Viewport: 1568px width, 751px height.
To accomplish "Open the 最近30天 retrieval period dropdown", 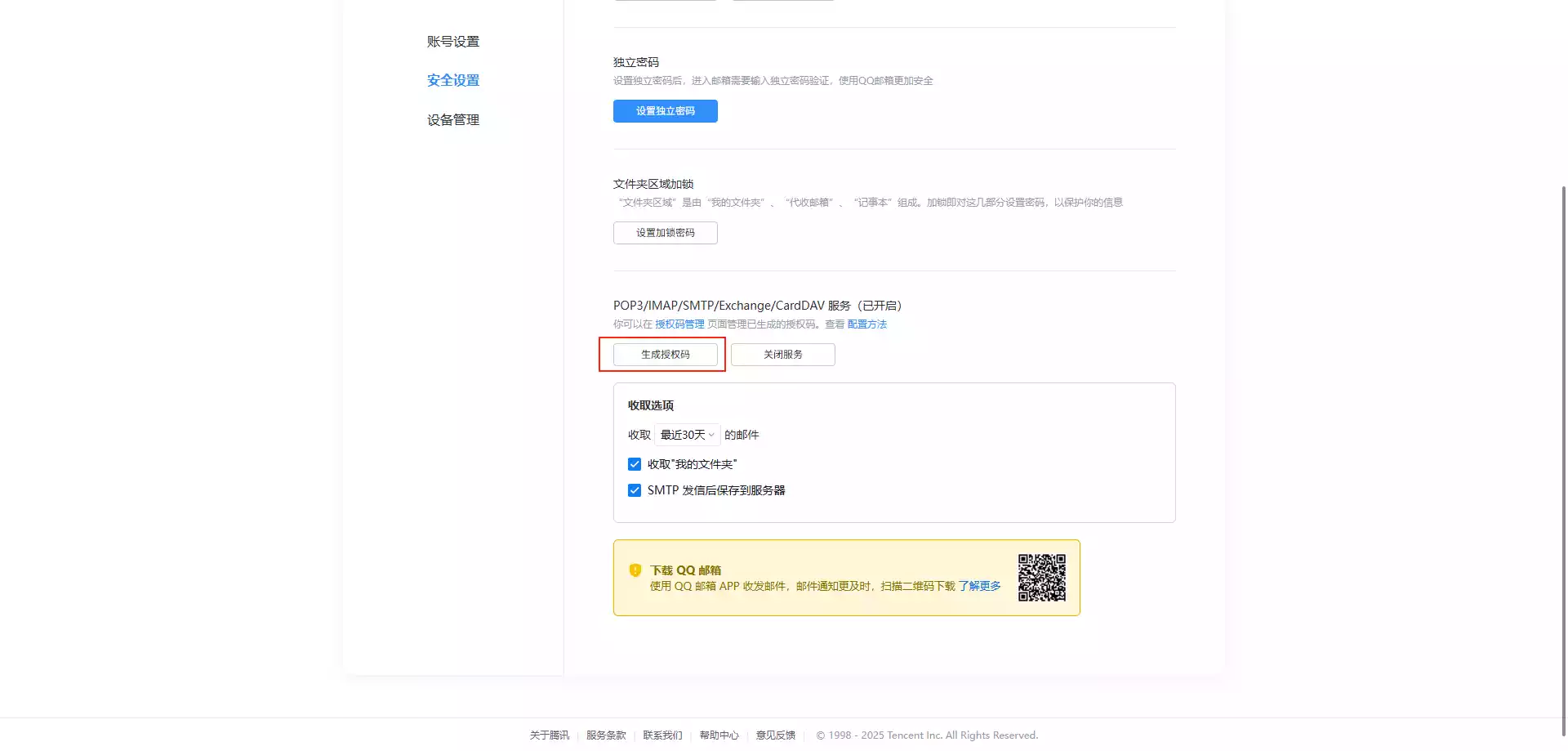I will [x=687, y=435].
